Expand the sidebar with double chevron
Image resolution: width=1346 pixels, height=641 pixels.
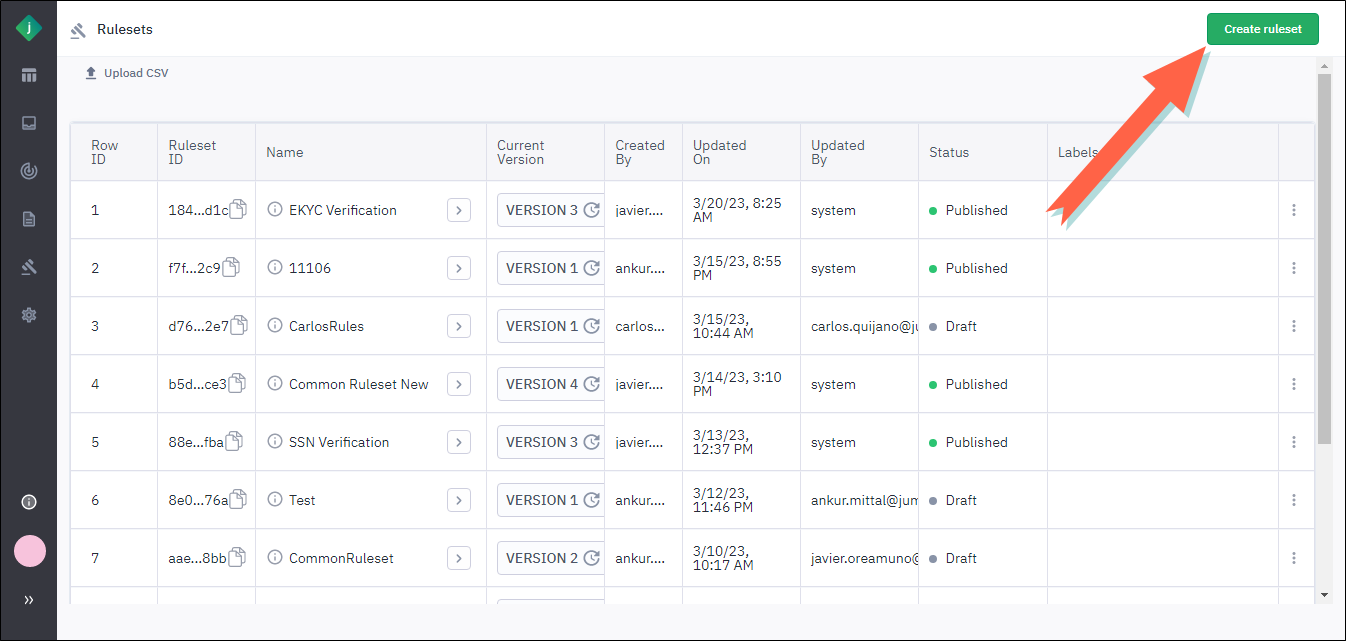pos(29,600)
